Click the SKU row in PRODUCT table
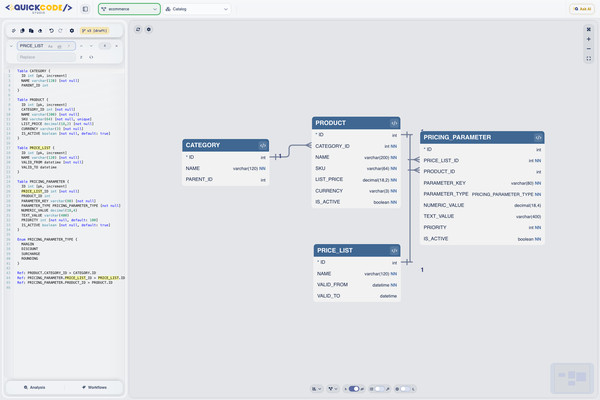This screenshot has width=600, height=400. tap(356, 168)
